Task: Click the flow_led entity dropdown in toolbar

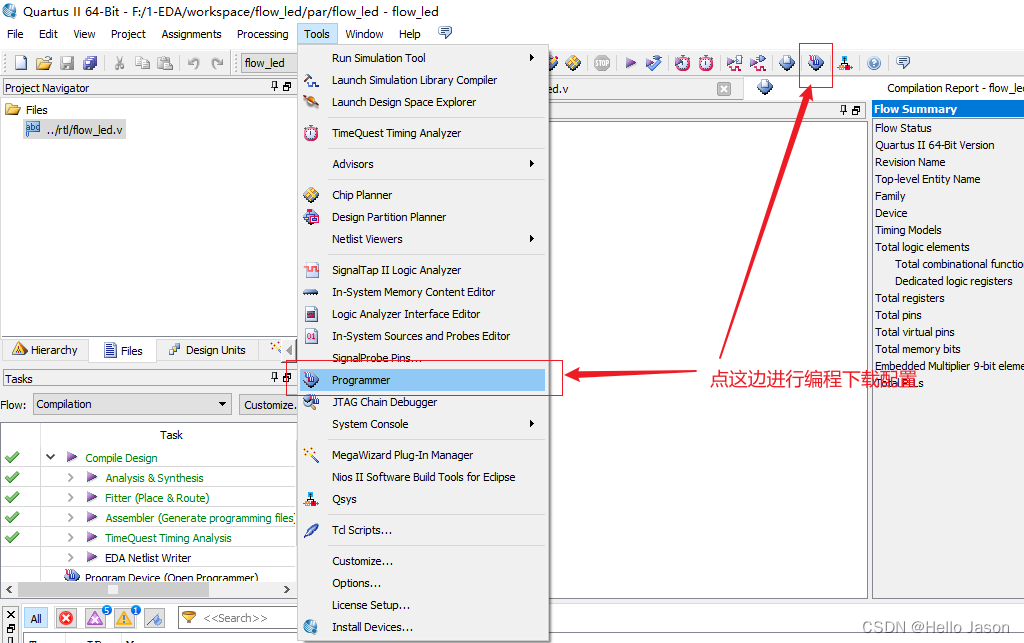Action: point(269,63)
